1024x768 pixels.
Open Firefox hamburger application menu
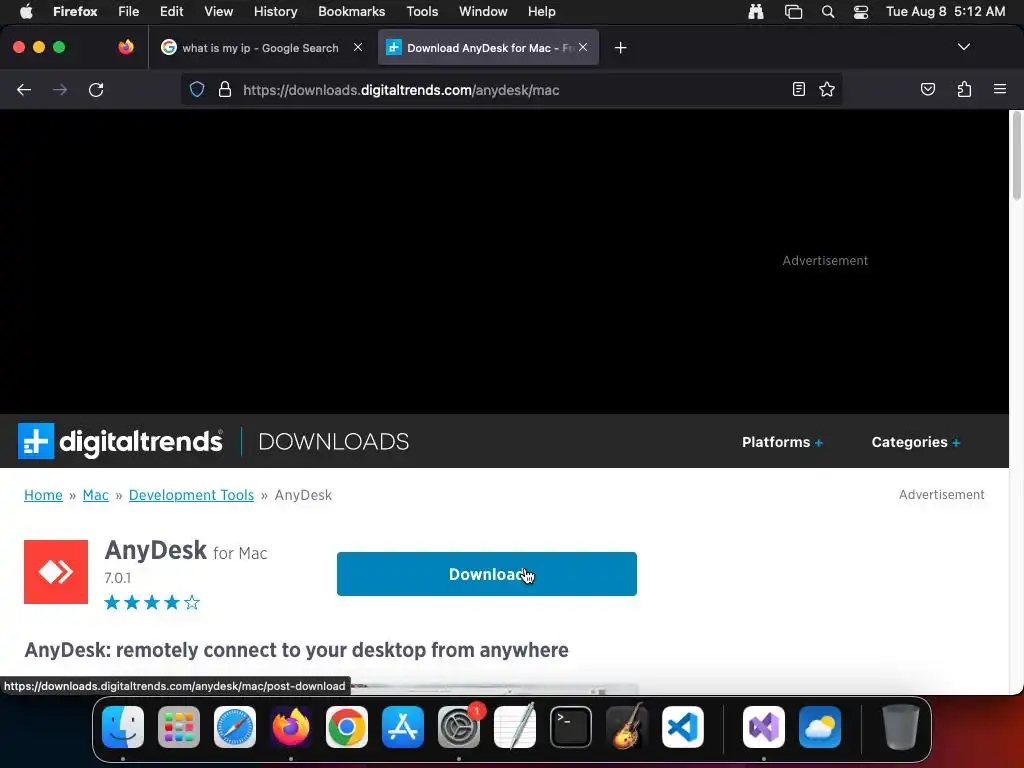coord(1000,89)
